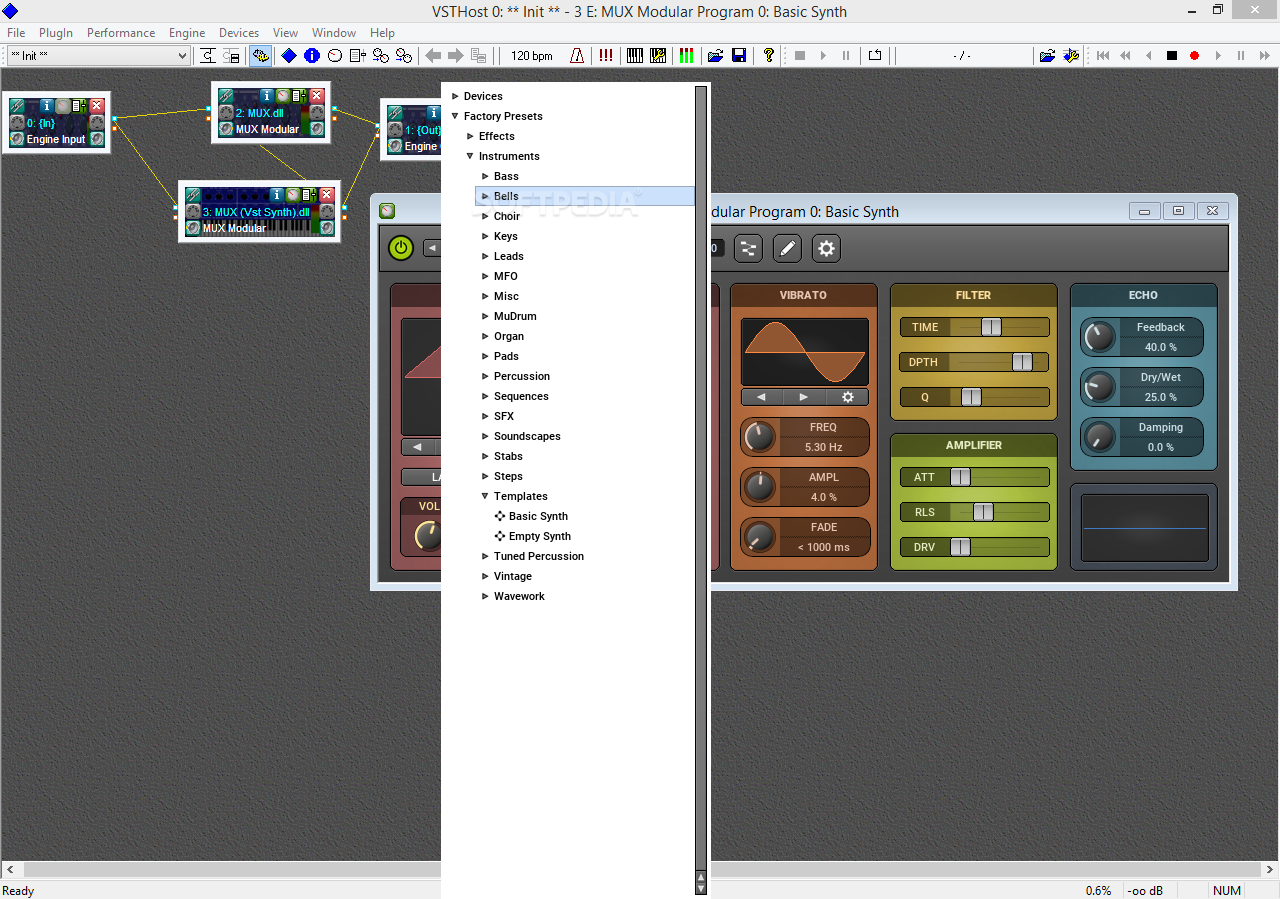Screen dimensions: 1280x899
Task: Select the Basic Synth template
Action: (538, 516)
